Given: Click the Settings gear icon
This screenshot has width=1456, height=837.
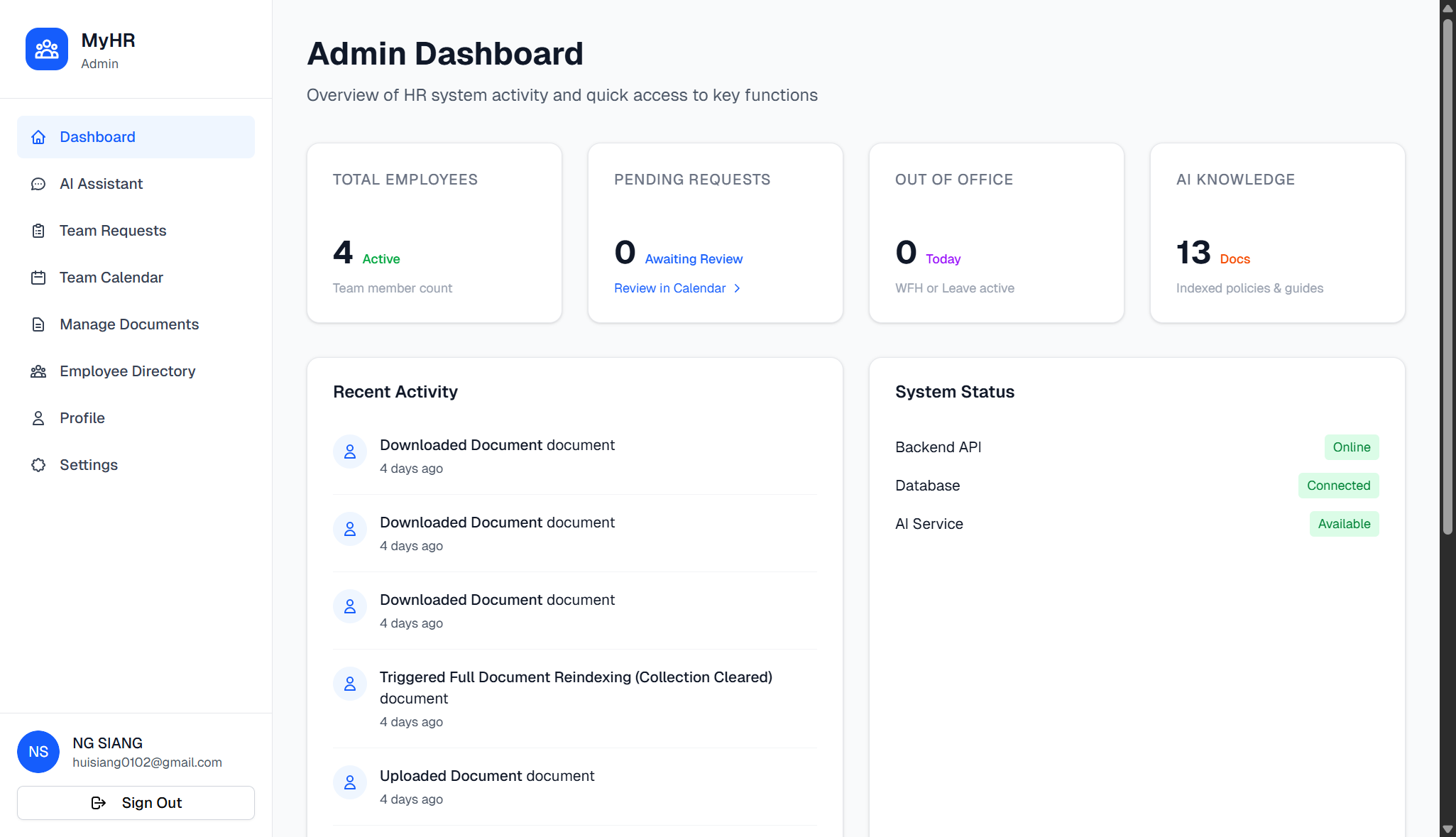Looking at the screenshot, I should pyautogui.click(x=38, y=465).
